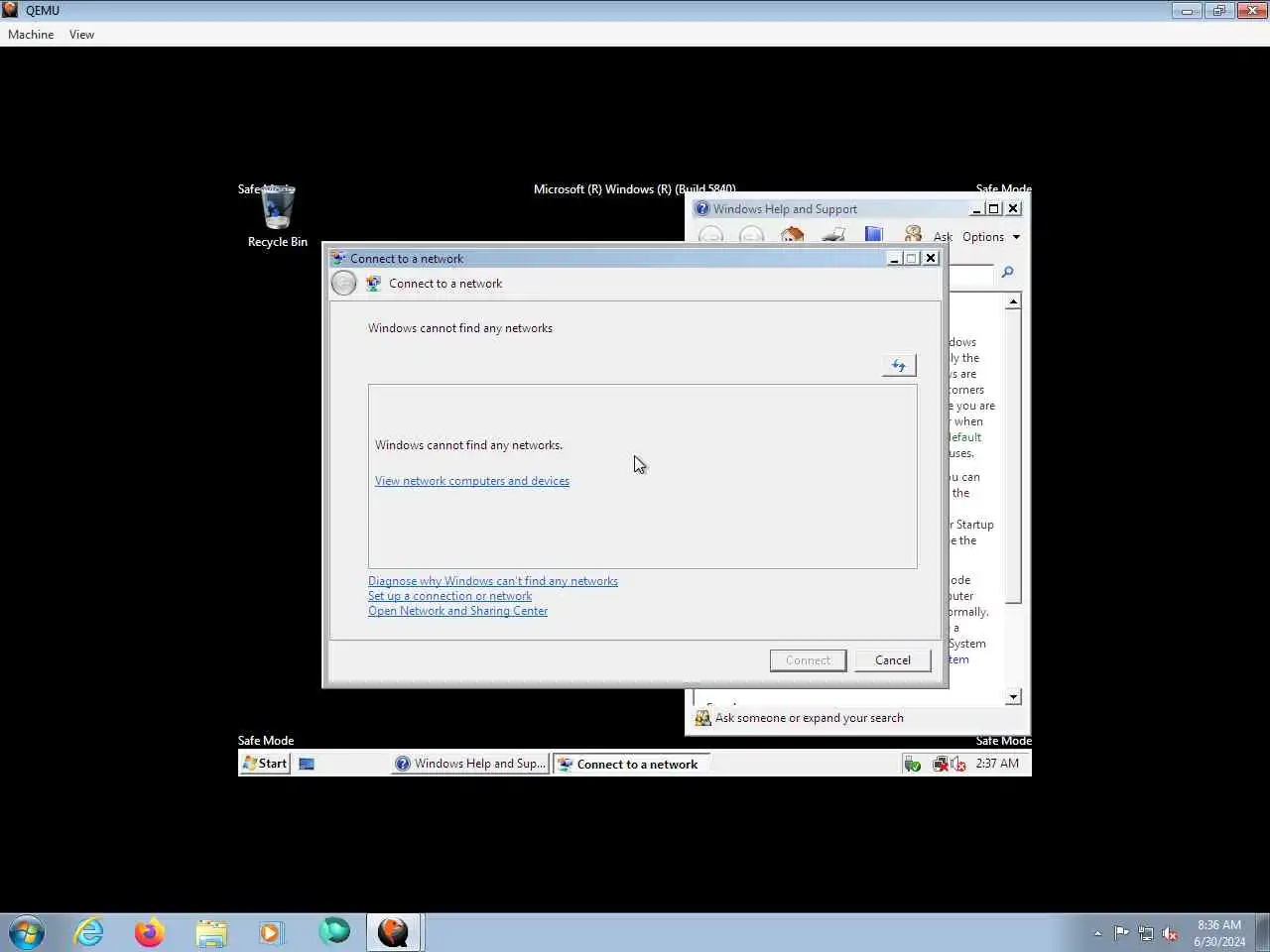Open the QEMU Machine menu
Screen dimensions: 1270x952
(x=31, y=35)
